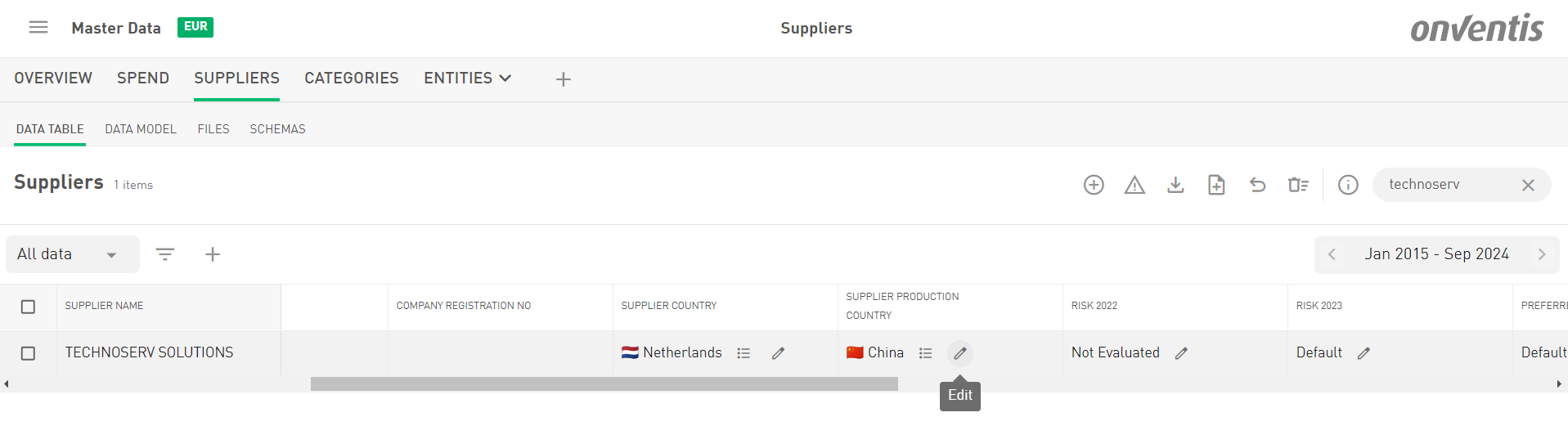Click the Jan 2015 - Sep 2024 date range

click(x=1436, y=254)
